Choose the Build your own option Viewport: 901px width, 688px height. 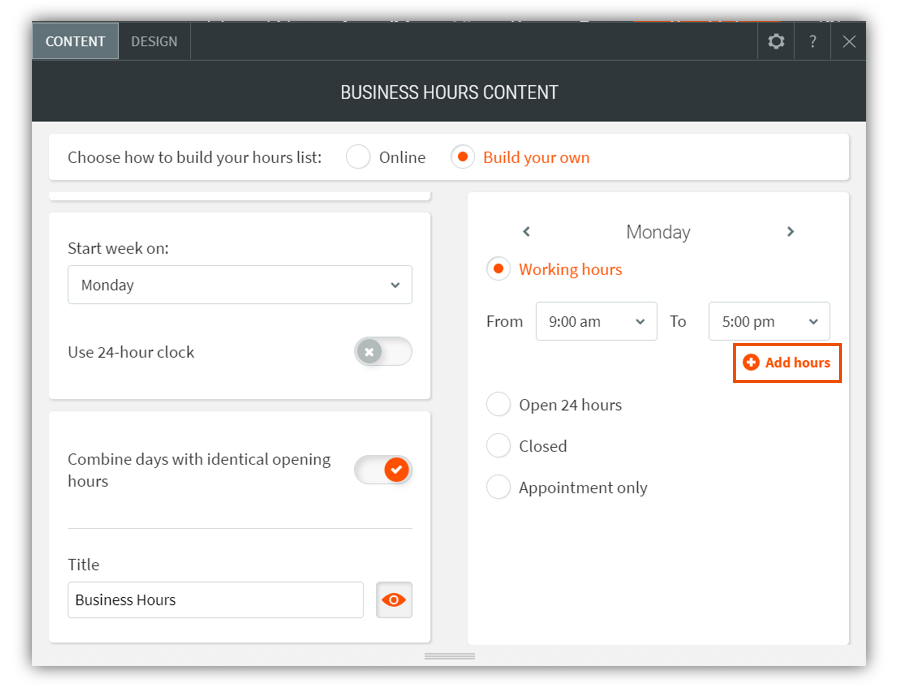[462, 158]
